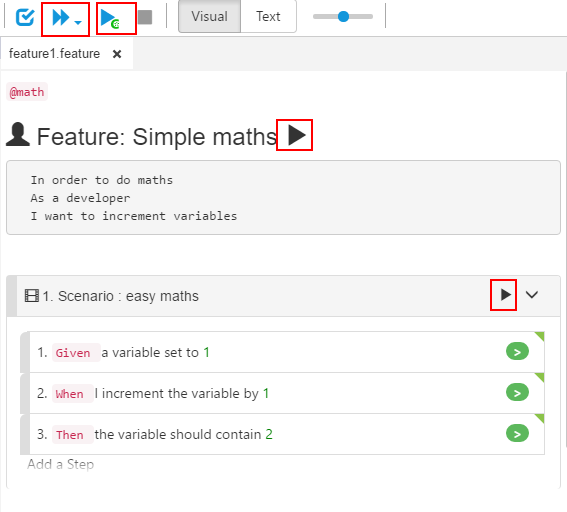Switch to Text view mode
This screenshot has height=512, width=567.
268,16
